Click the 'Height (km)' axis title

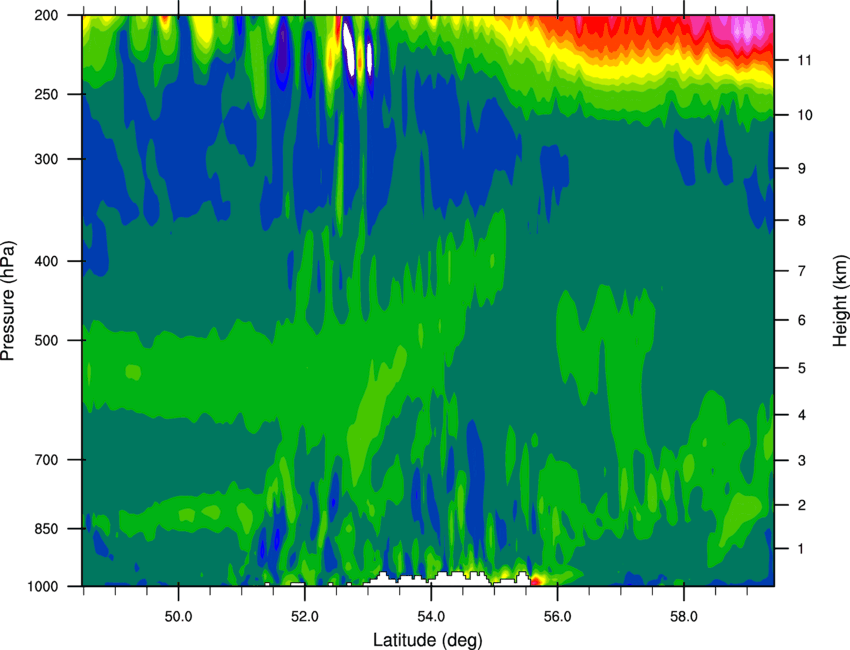[x=840, y=300]
